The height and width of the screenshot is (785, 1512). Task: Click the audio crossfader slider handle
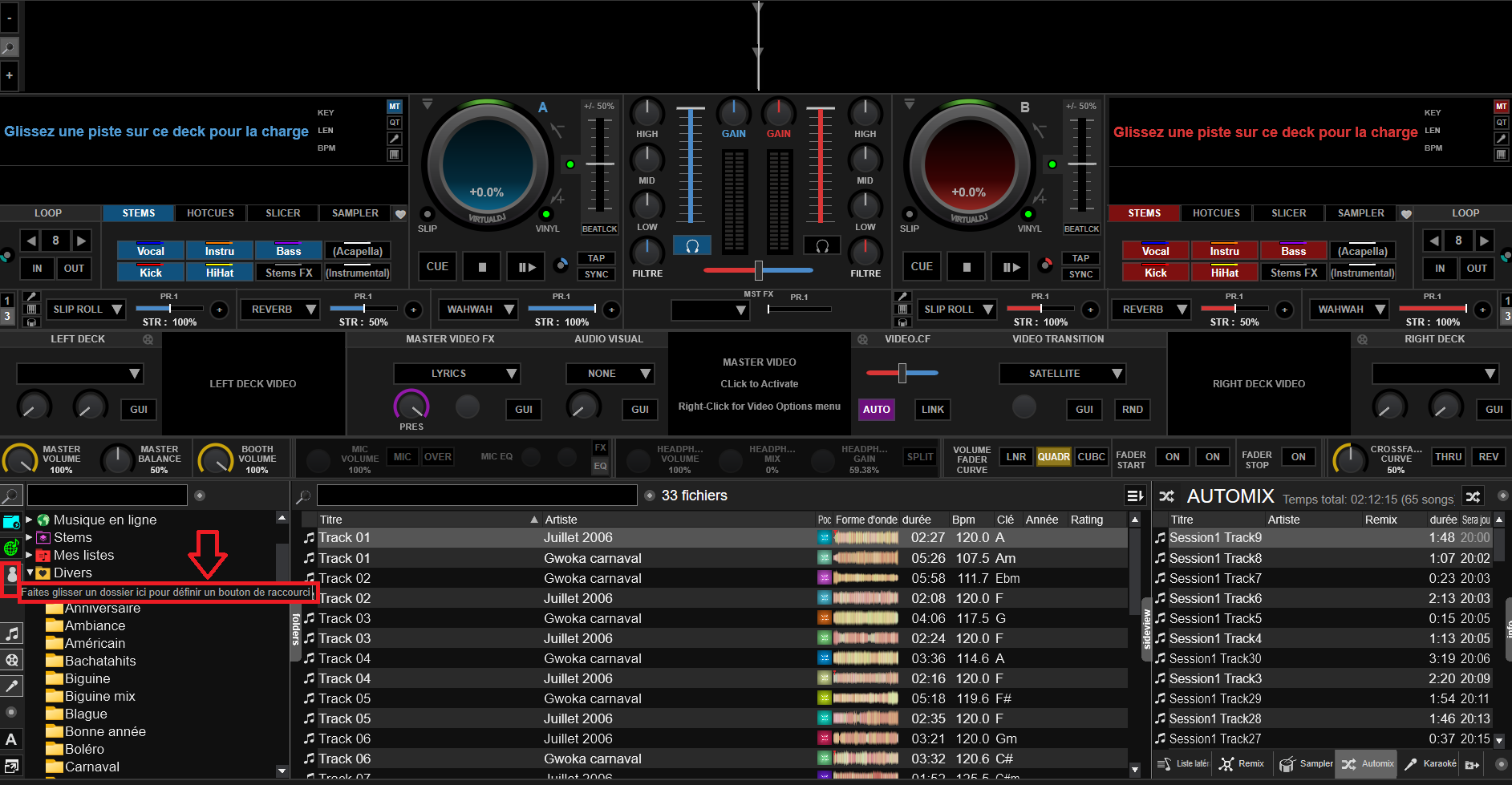(758, 270)
